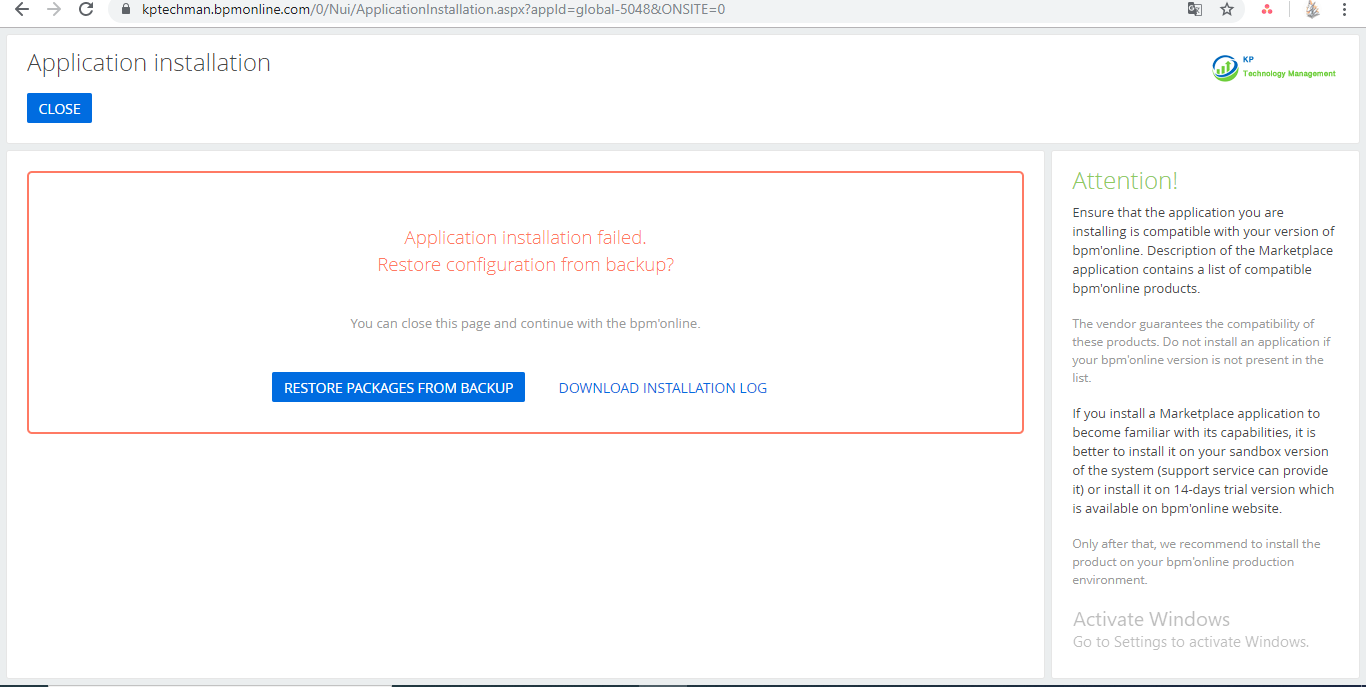The height and width of the screenshot is (687, 1366).
Task: Click 'Restore configuration from backup?' text
Action: point(525,265)
